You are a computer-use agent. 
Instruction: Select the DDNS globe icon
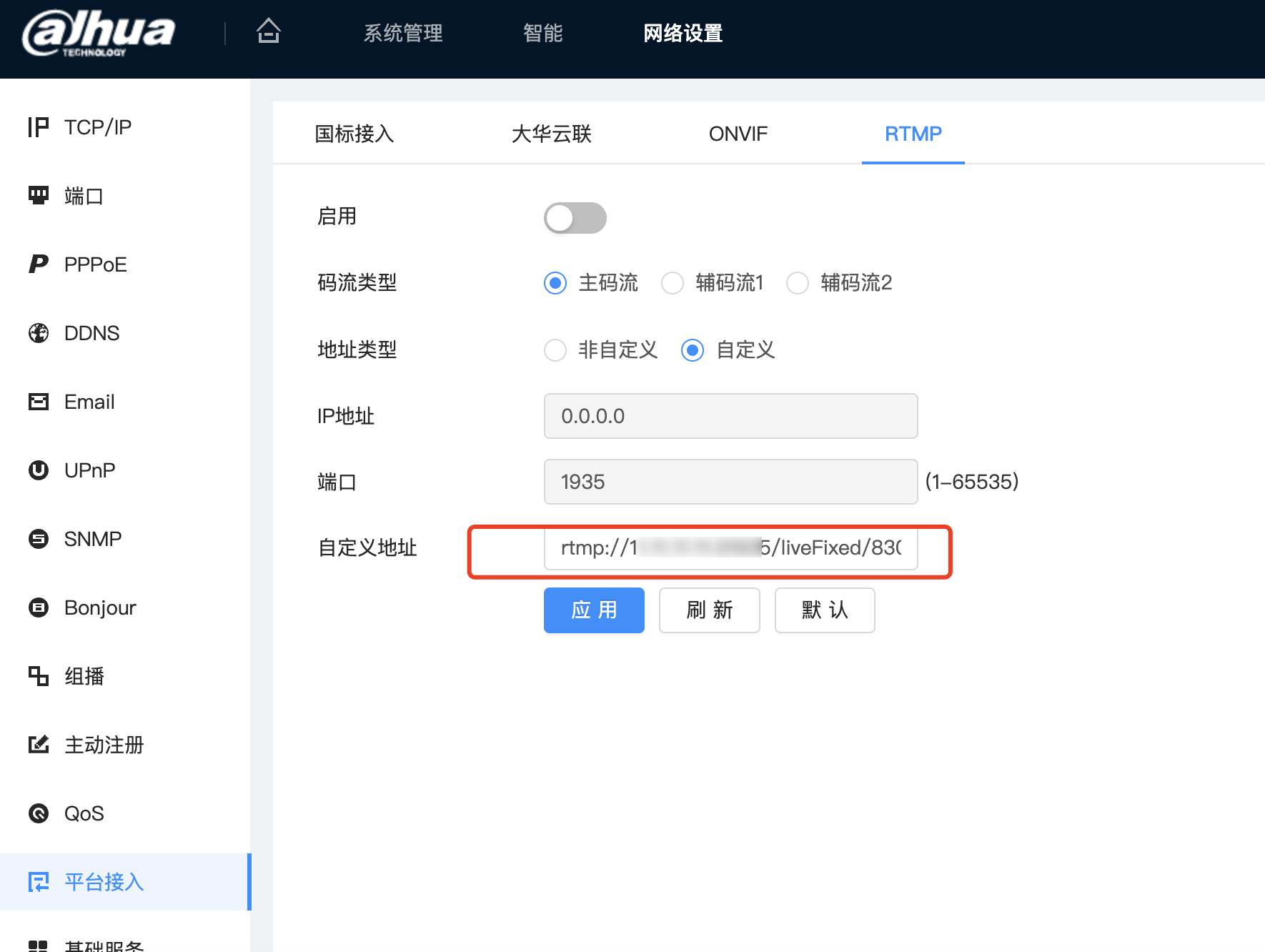pos(38,333)
